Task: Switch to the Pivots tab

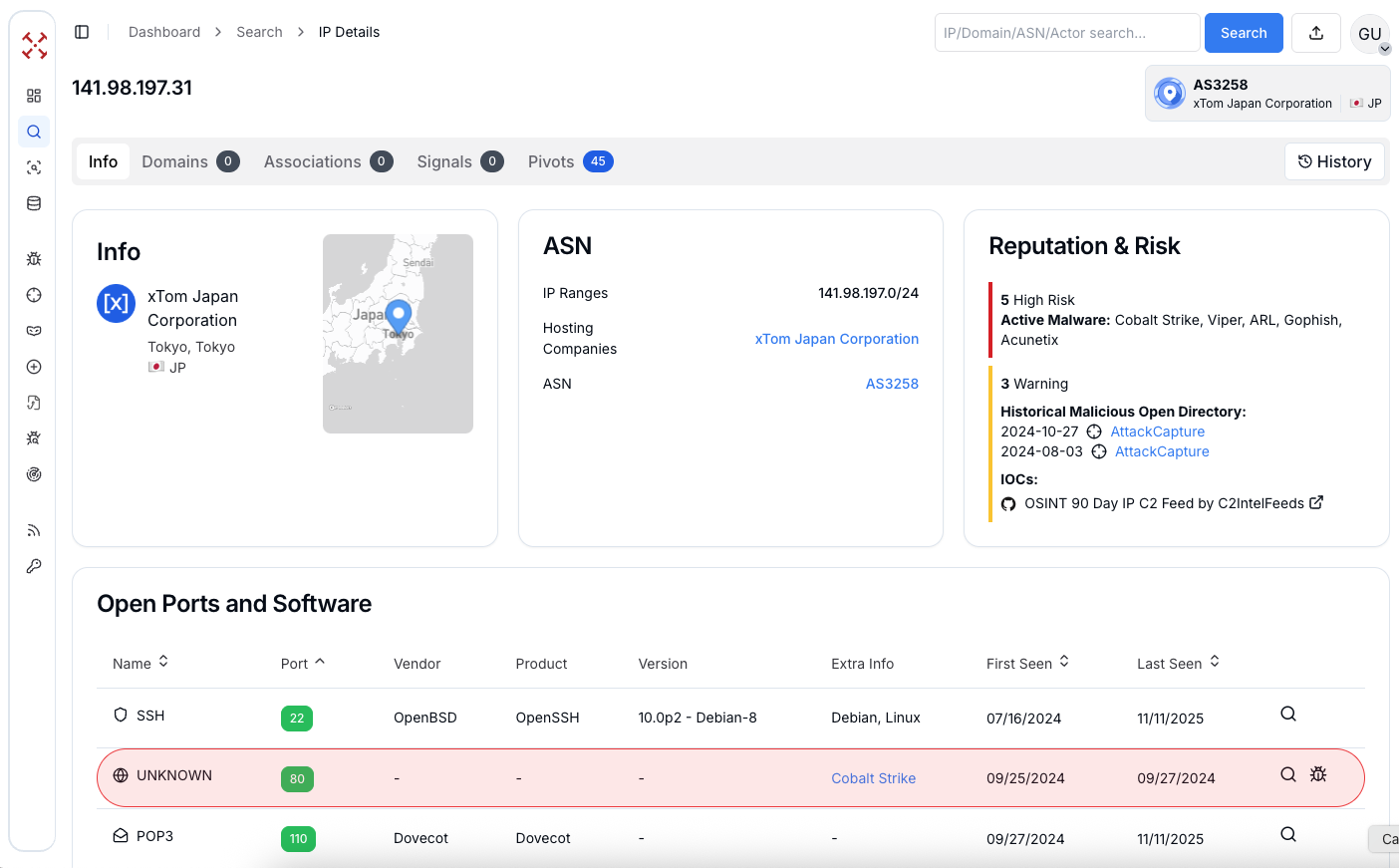Action: point(569,161)
